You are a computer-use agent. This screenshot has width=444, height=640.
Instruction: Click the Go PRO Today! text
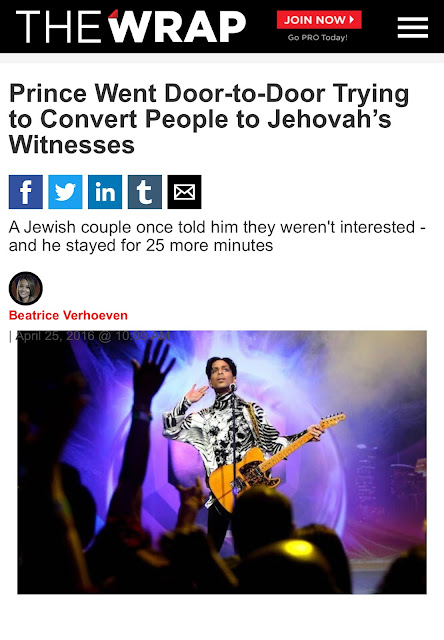tap(317, 38)
